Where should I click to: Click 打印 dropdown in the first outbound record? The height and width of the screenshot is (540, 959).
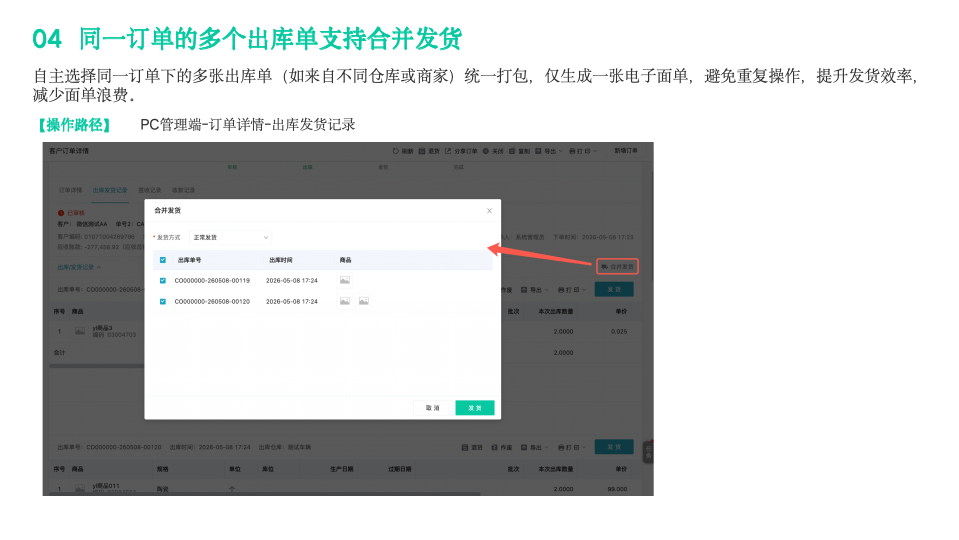click(x=572, y=290)
